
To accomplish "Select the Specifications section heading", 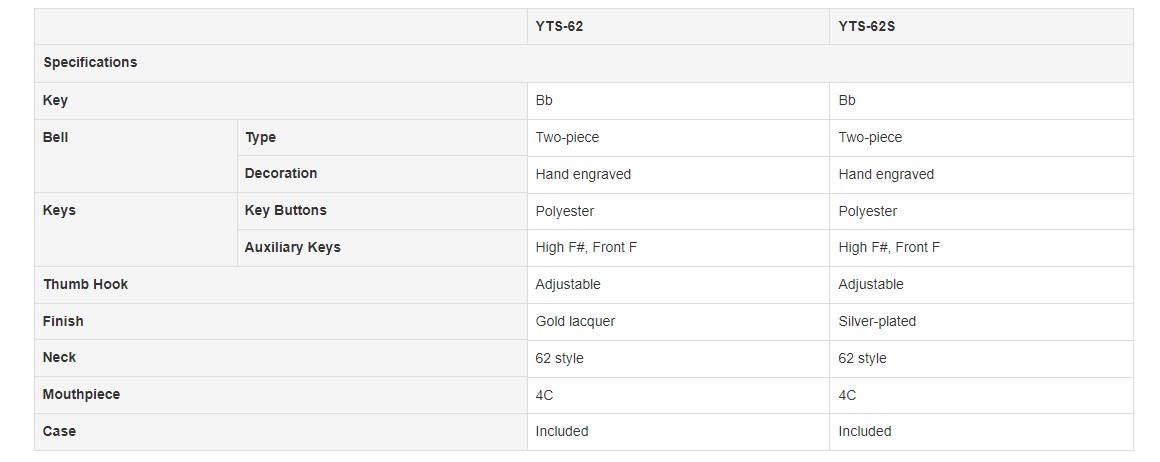I will [90, 62].
